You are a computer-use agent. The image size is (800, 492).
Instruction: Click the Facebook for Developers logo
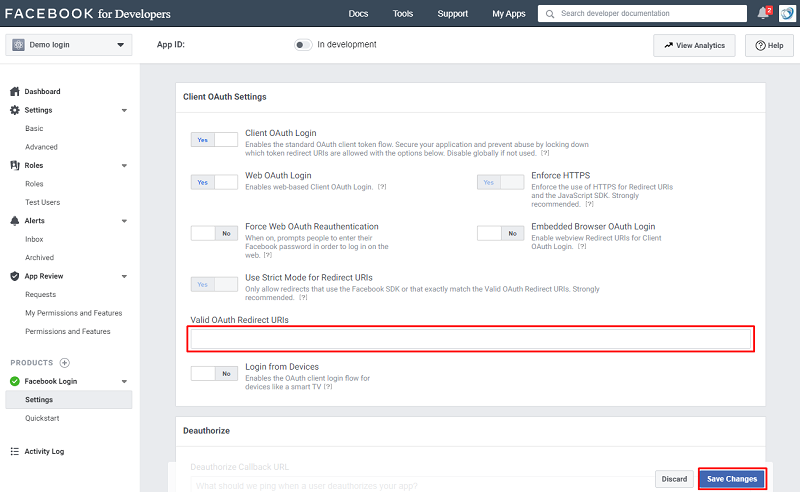click(x=88, y=13)
